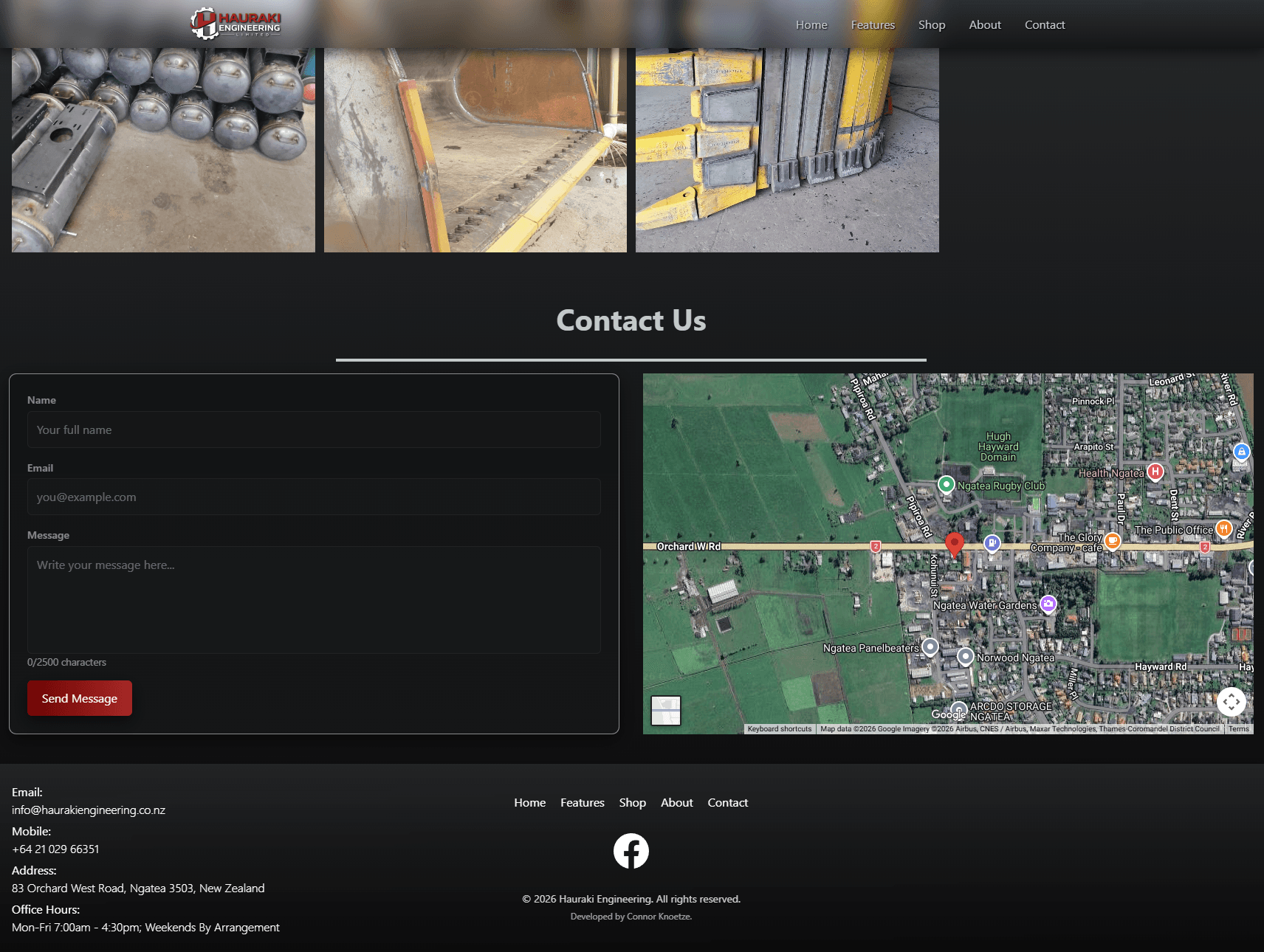Image resolution: width=1264 pixels, height=952 pixels.
Task: Click the Hauraki Engineering logo
Action: pyautogui.click(x=236, y=24)
